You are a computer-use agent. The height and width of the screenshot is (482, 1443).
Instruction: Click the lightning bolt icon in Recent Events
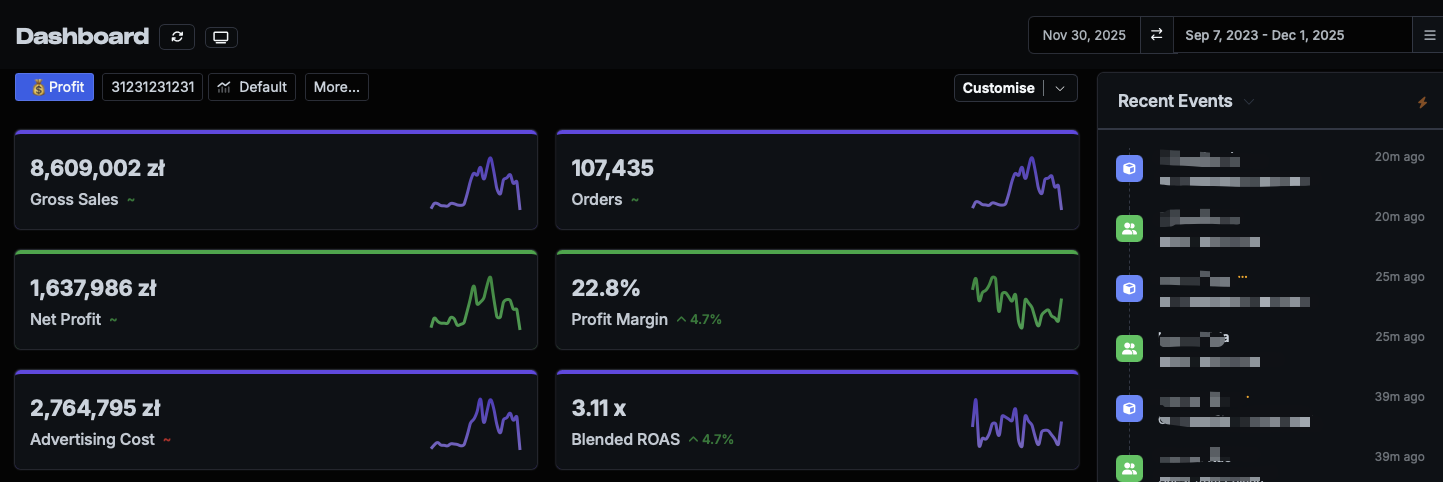[1422, 102]
